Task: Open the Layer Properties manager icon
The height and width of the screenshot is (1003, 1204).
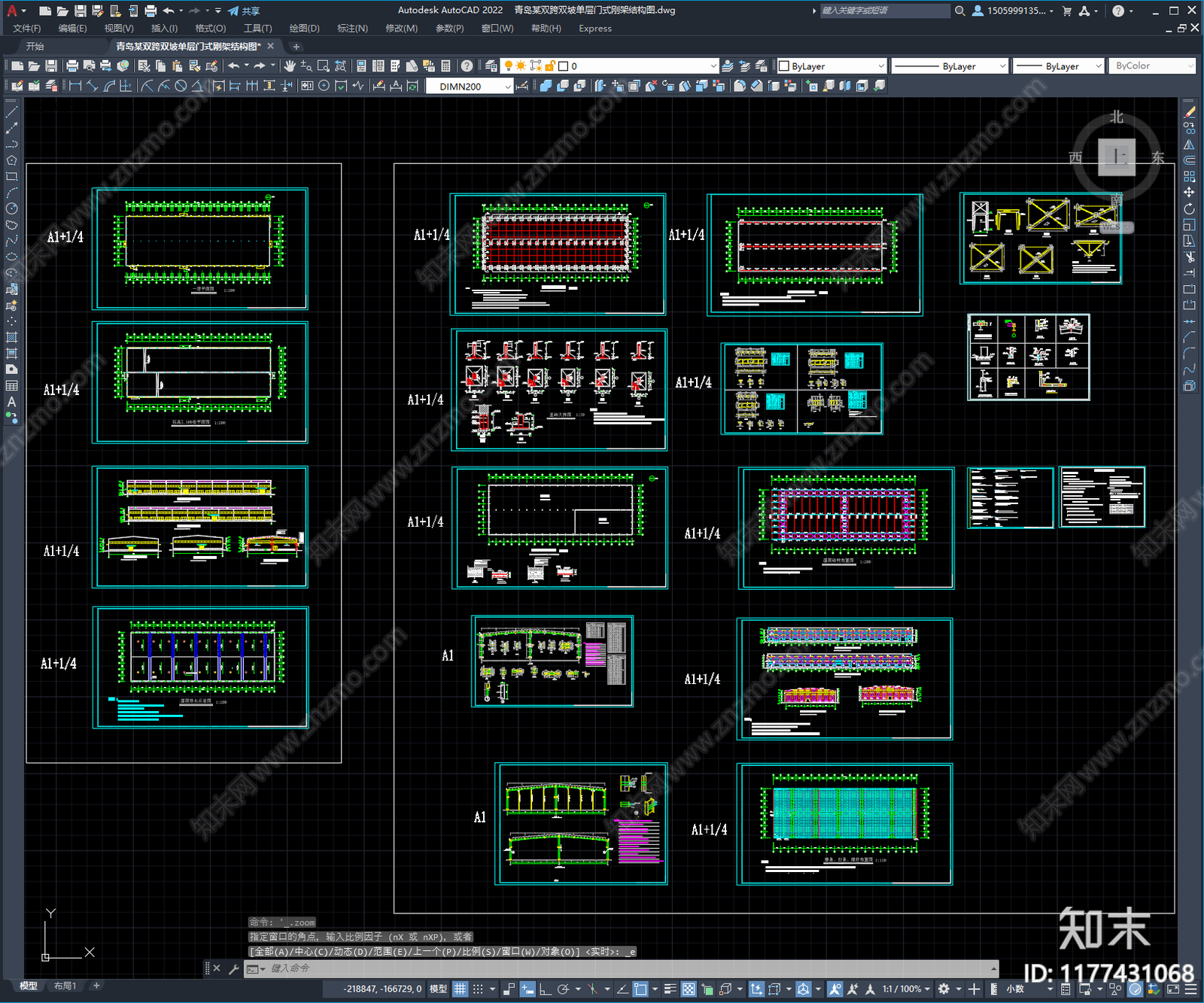Action: pos(491,66)
